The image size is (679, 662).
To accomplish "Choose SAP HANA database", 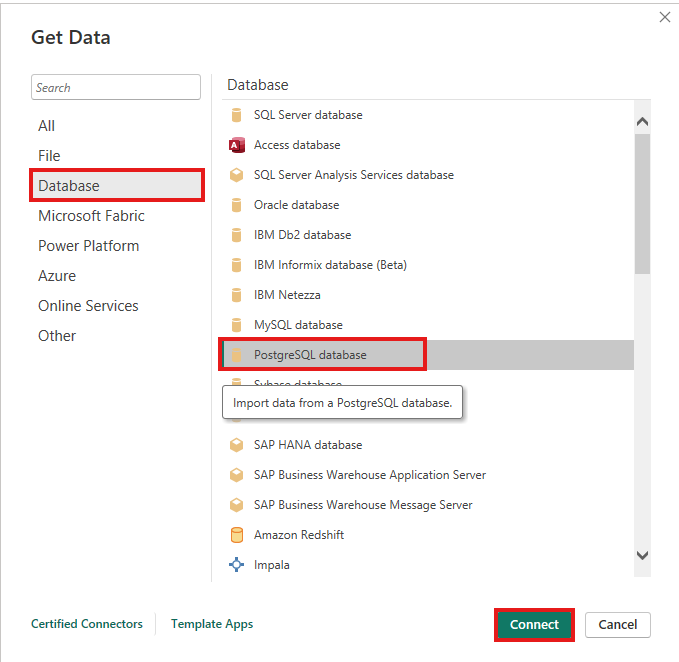I will coord(428,445).
